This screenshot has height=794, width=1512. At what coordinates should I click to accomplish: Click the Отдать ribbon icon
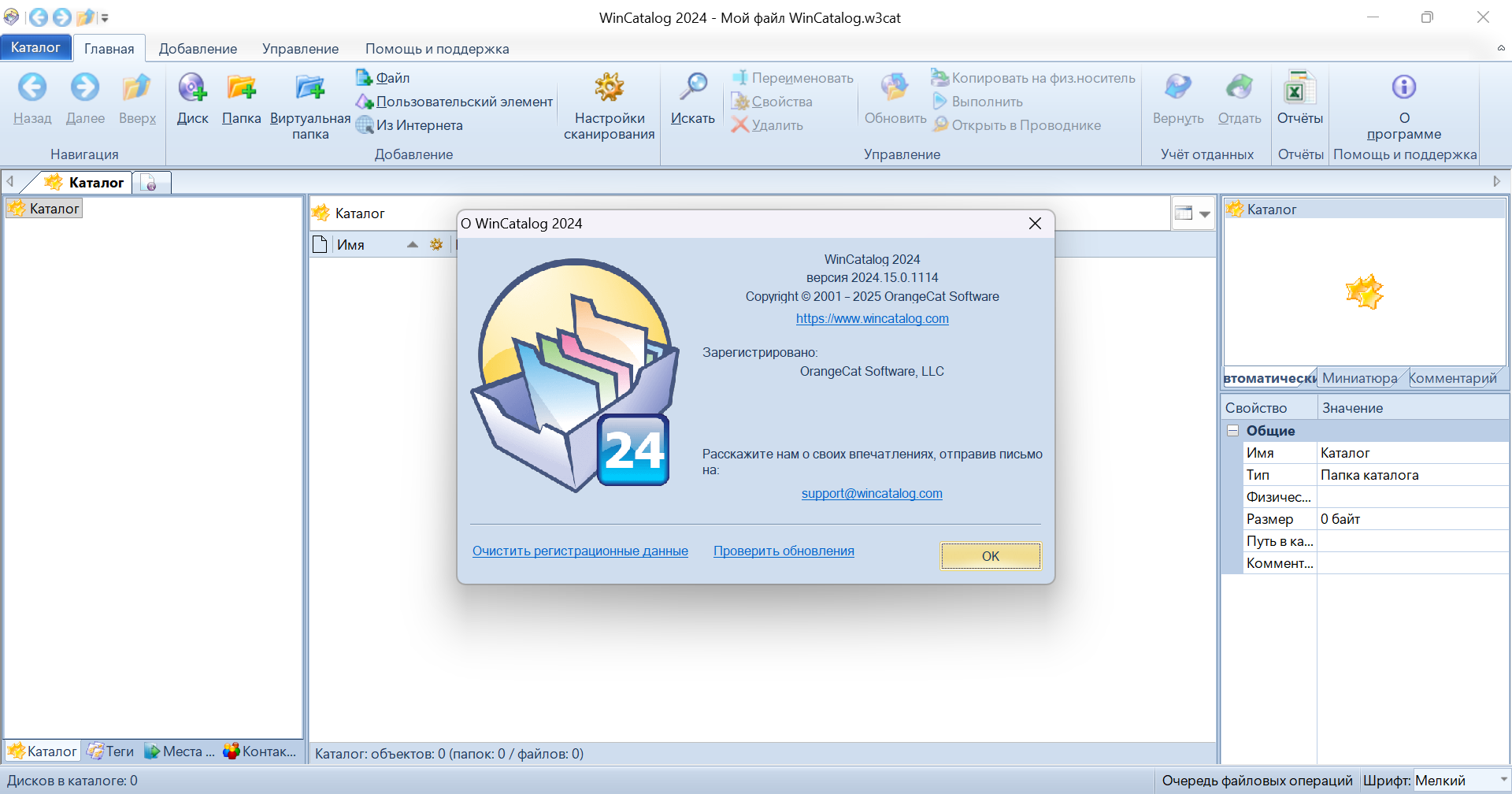click(x=1240, y=87)
